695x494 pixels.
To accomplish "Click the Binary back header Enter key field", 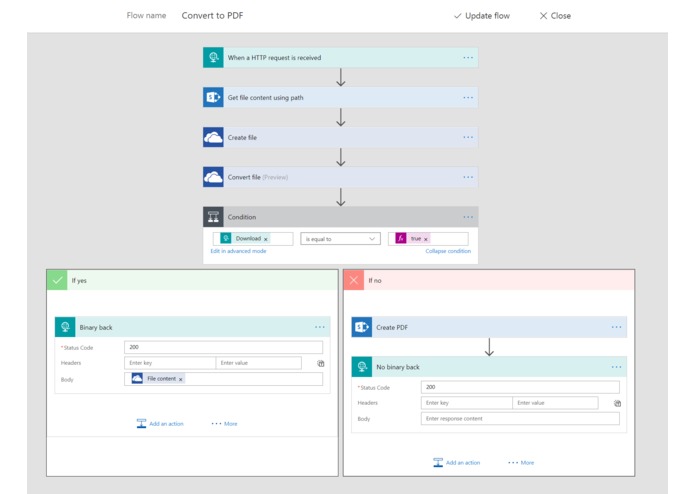I will (x=170, y=363).
